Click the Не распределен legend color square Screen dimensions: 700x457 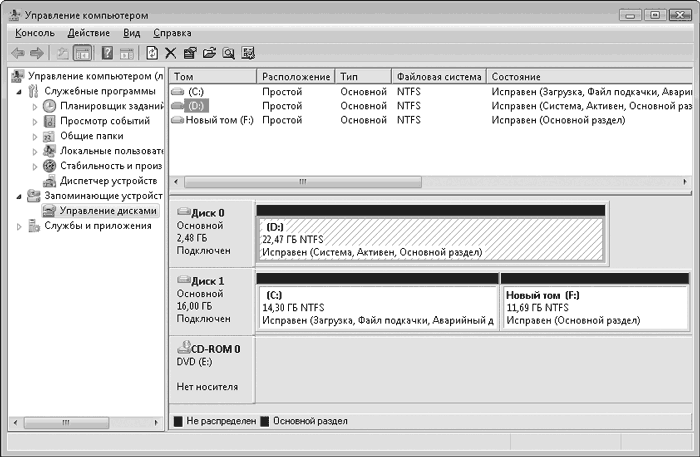178,421
